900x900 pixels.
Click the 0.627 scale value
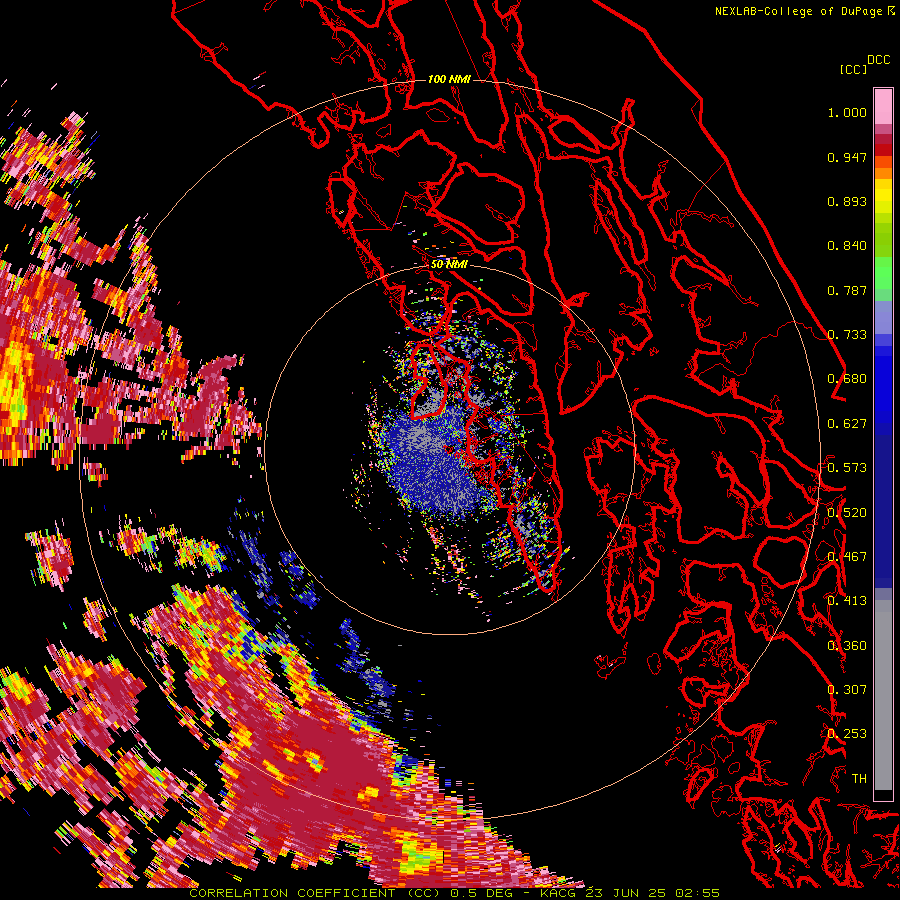click(x=847, y=424)
